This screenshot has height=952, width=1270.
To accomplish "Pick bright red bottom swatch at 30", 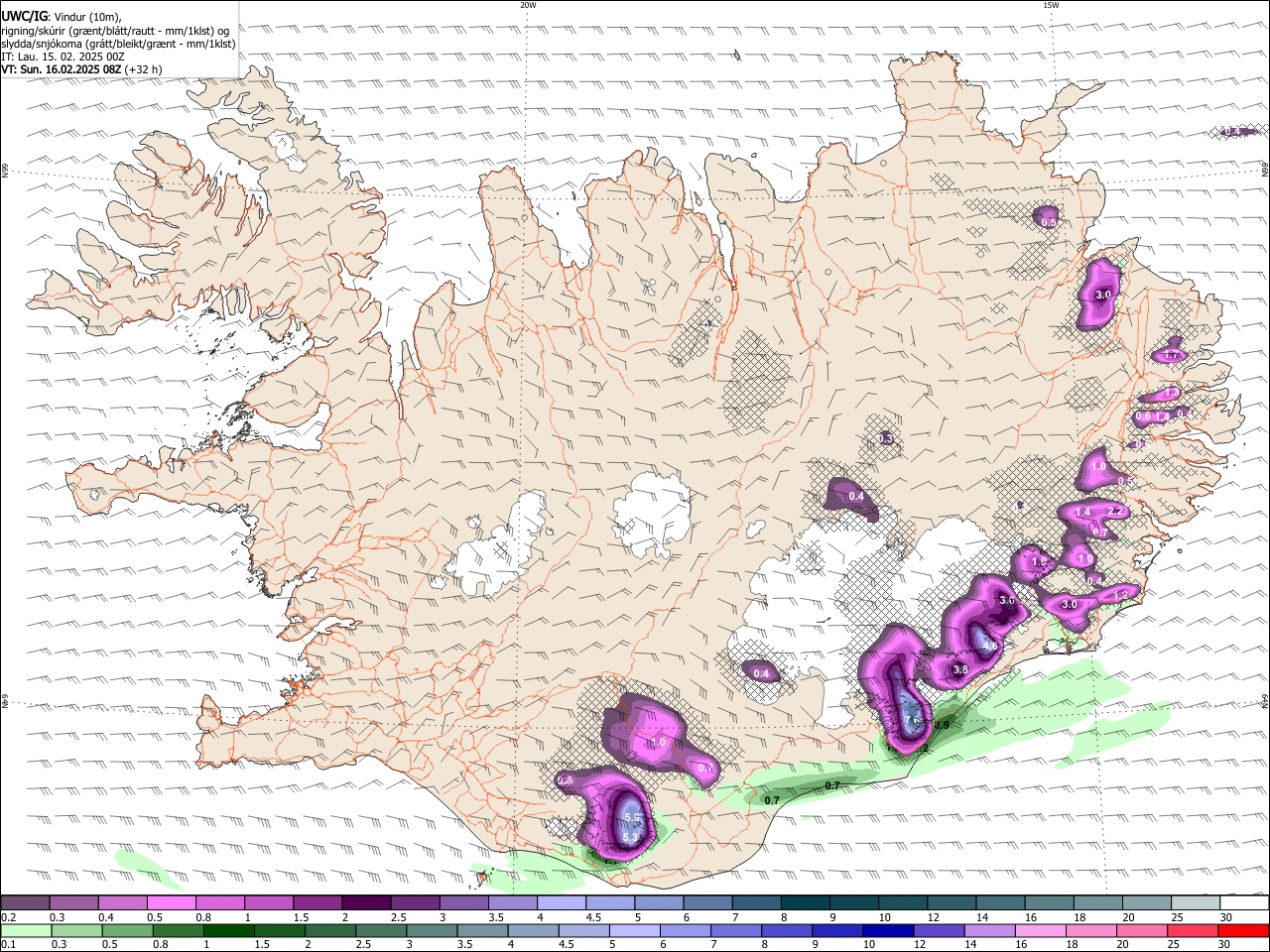I will (1242, 930).
